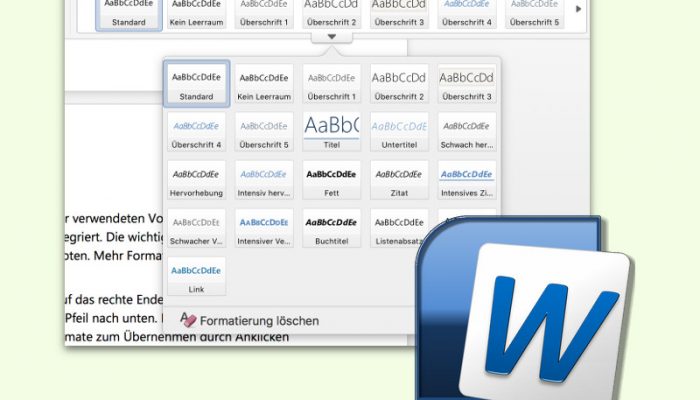This screenshot has width=700, height=400.
Task: Apply the Hervorhebung style
Action: coord(196,180)
